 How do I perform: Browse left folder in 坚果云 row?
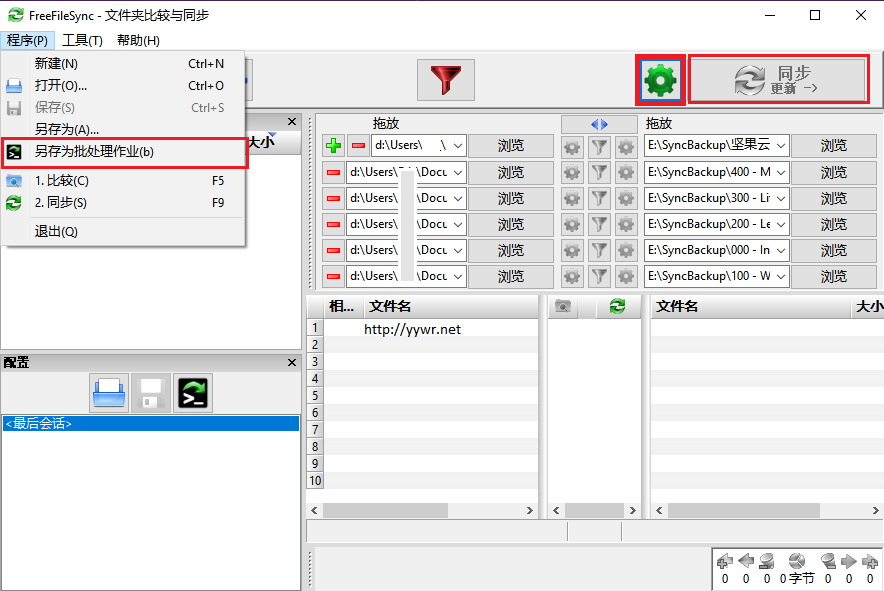[x=511, y=145]
